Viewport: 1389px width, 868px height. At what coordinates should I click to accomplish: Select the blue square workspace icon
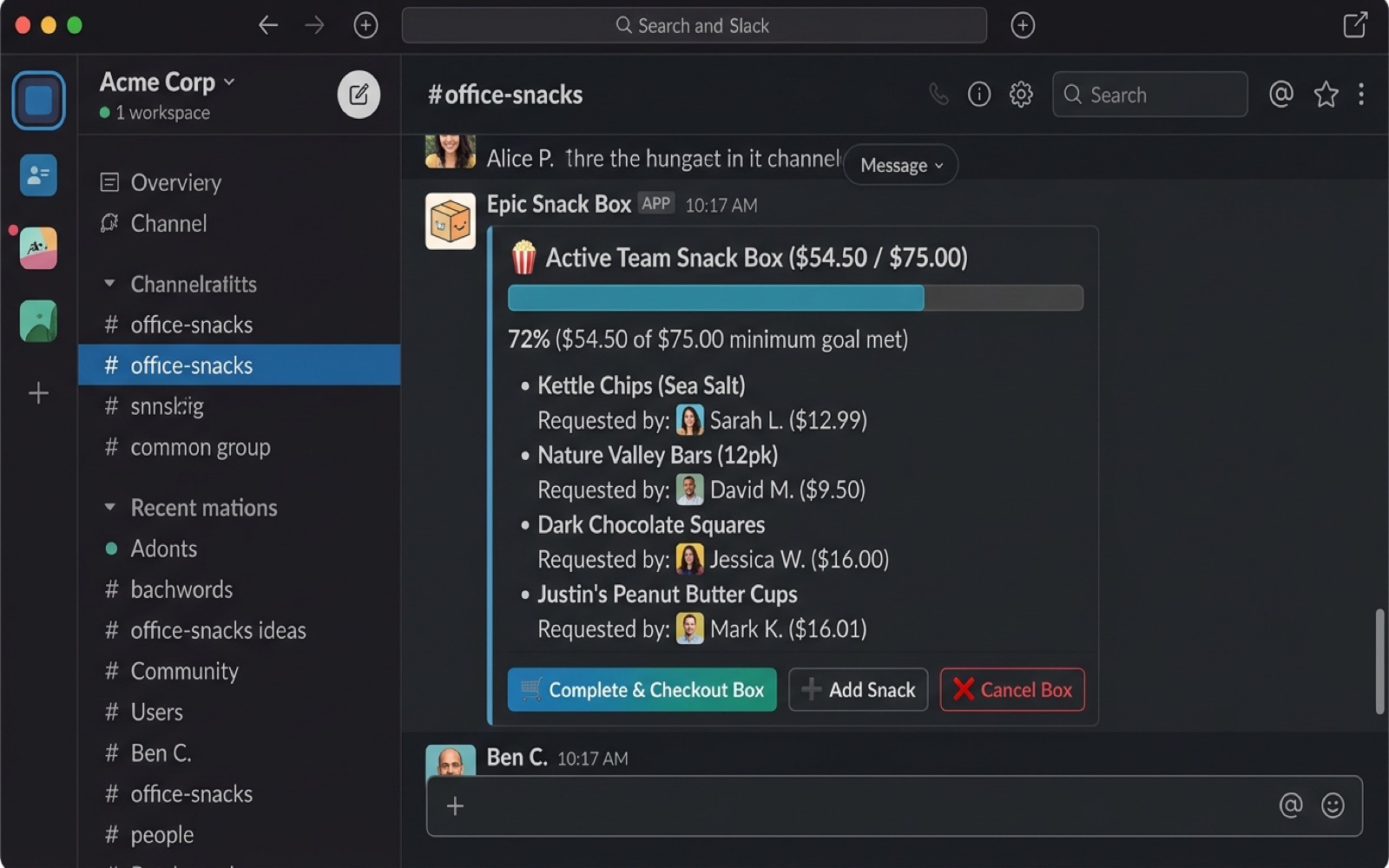coord(38,100)
